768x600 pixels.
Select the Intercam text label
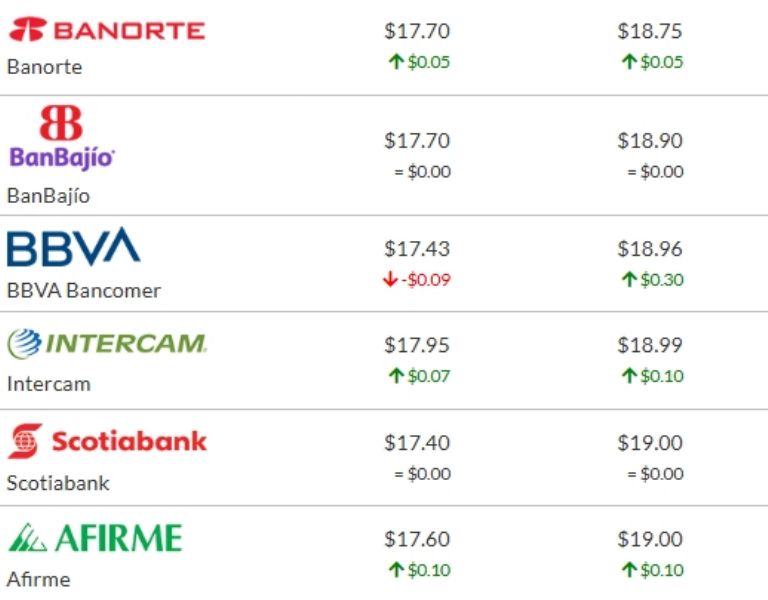pos(48,383)
